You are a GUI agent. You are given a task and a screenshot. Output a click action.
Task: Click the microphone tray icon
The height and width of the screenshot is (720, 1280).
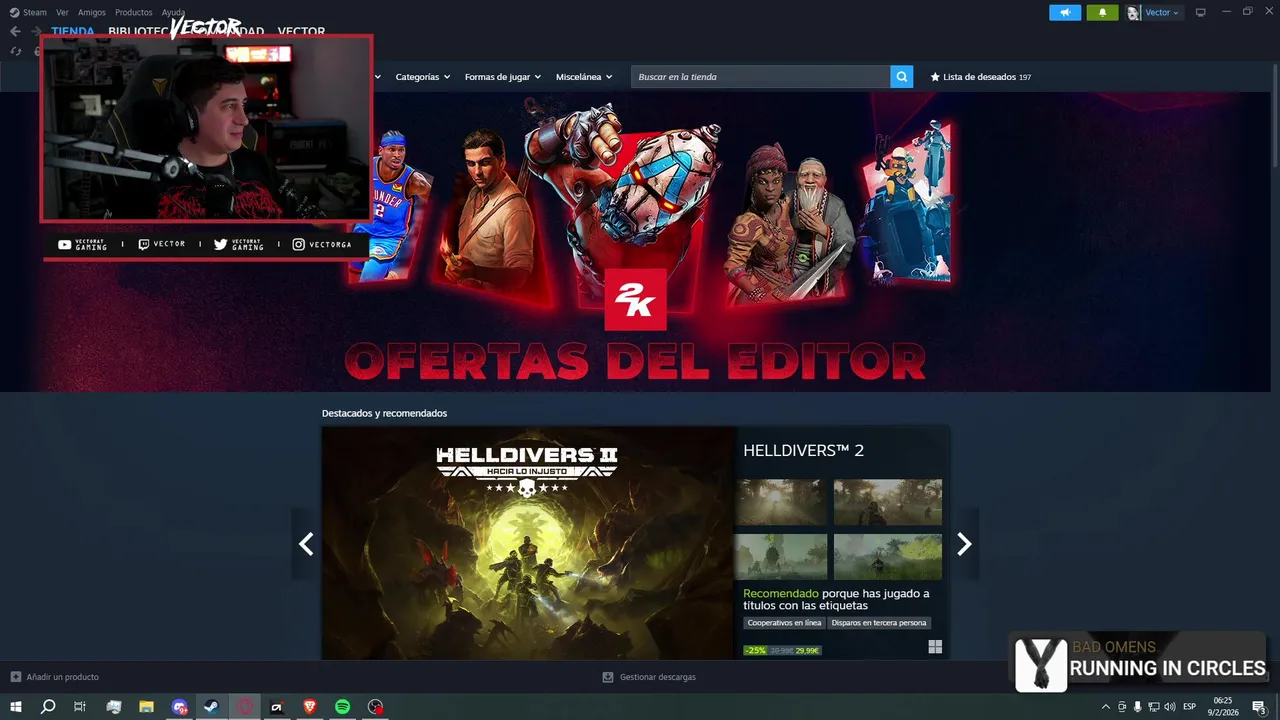coord(1137,707)
